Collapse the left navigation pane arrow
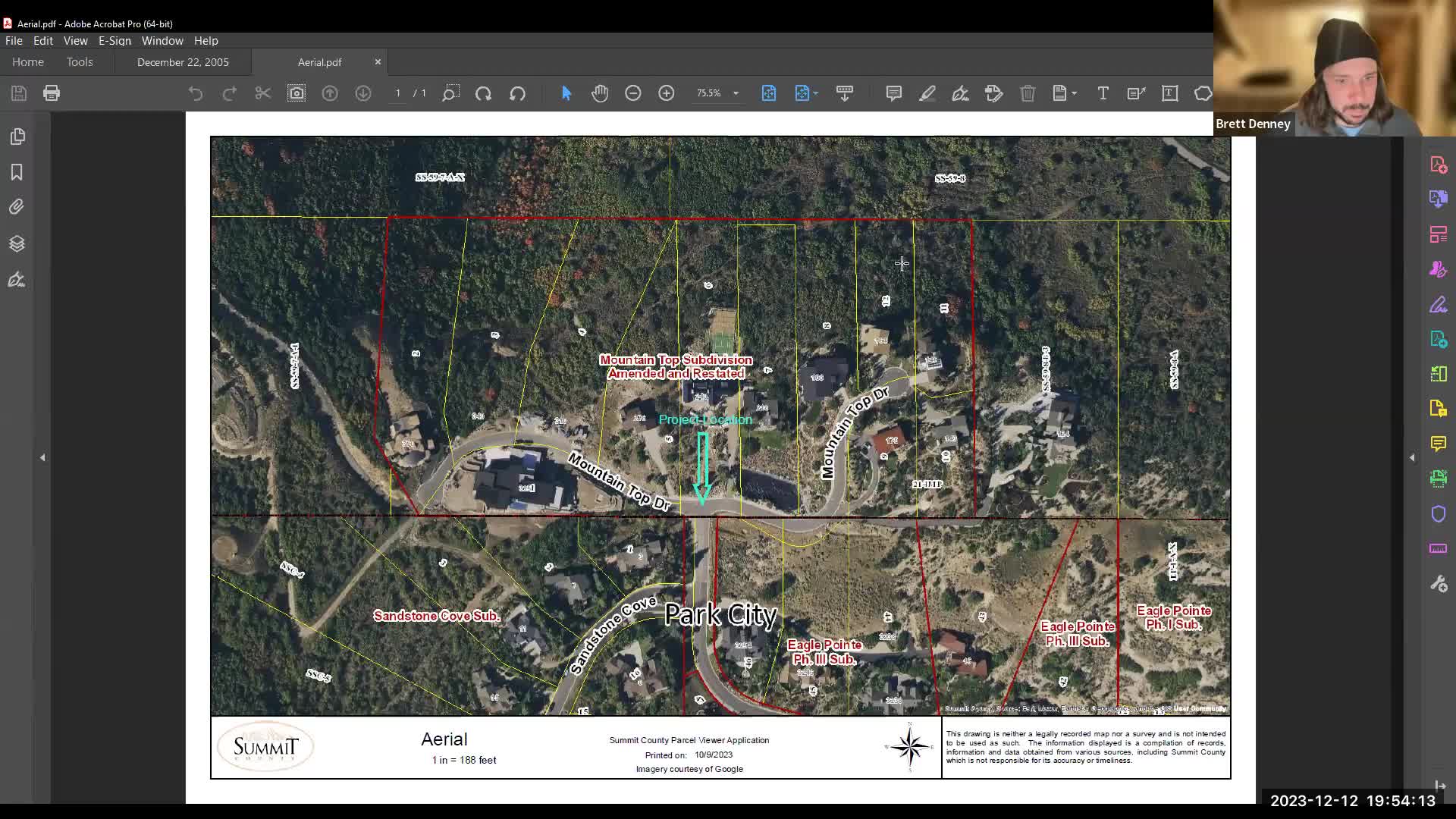The image size is (1456, 819). 43,457
